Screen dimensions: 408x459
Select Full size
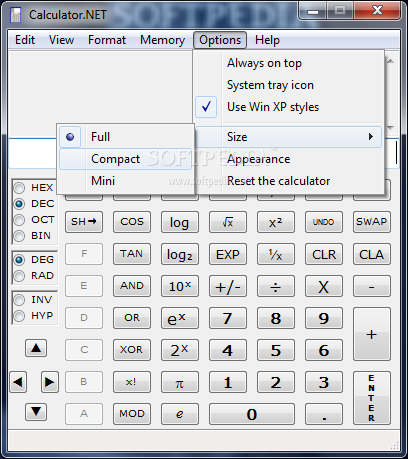[126, 137]
